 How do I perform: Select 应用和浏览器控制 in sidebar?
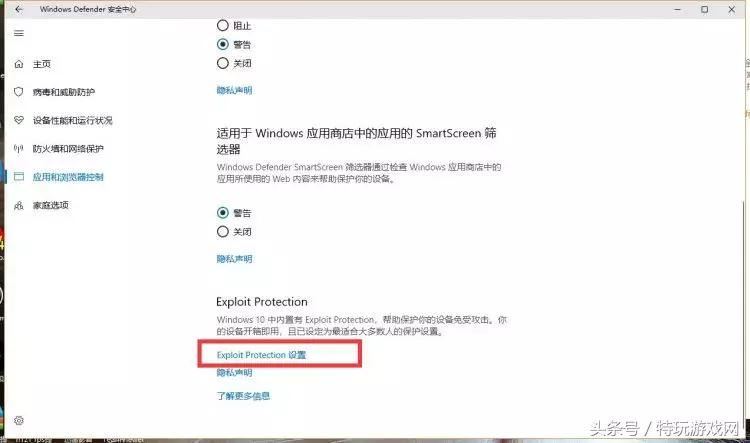click(68, 177)
